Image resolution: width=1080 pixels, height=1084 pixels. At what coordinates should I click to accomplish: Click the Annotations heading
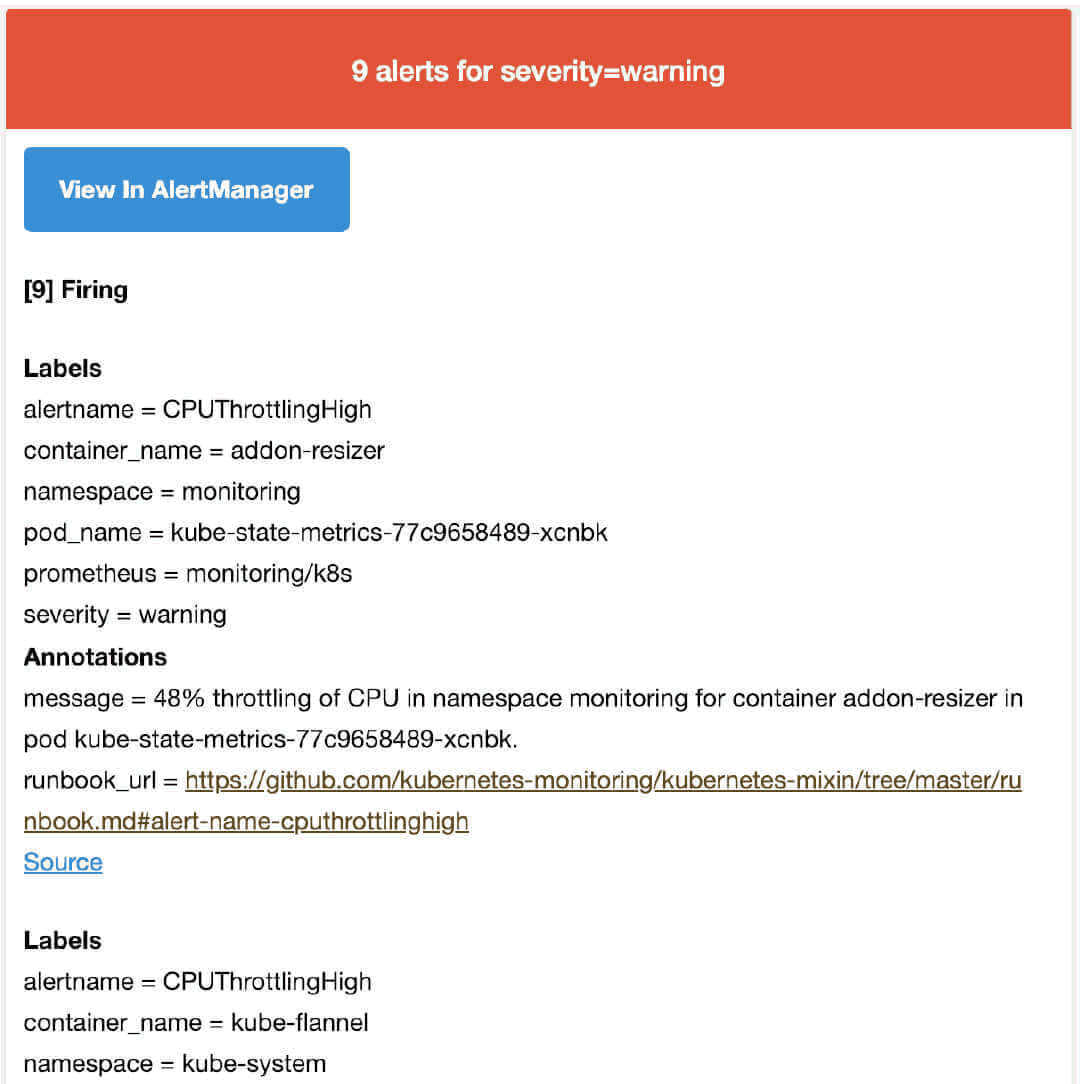tap(95, 657)
